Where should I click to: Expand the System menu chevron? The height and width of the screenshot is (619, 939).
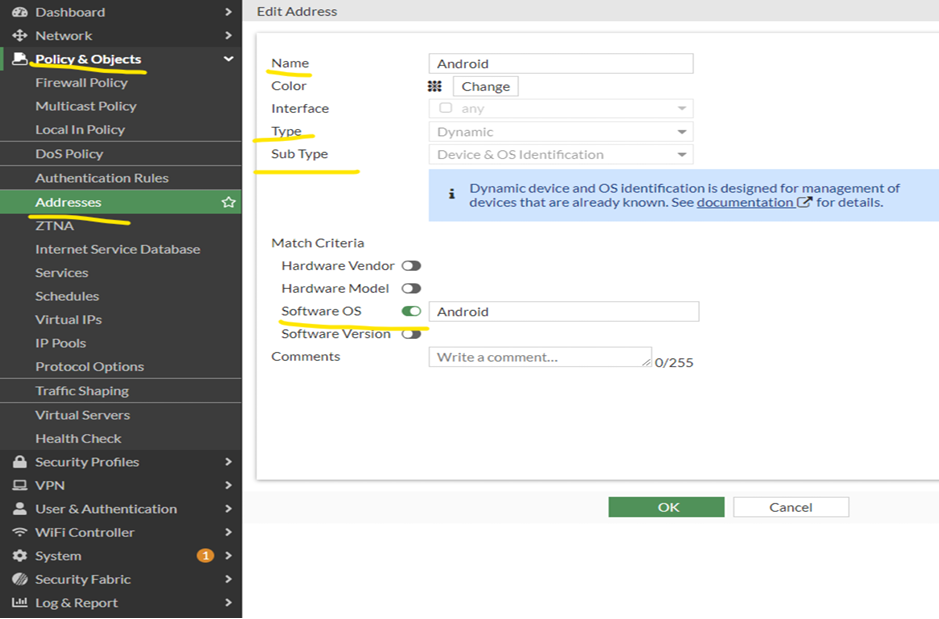click(228, 556)
